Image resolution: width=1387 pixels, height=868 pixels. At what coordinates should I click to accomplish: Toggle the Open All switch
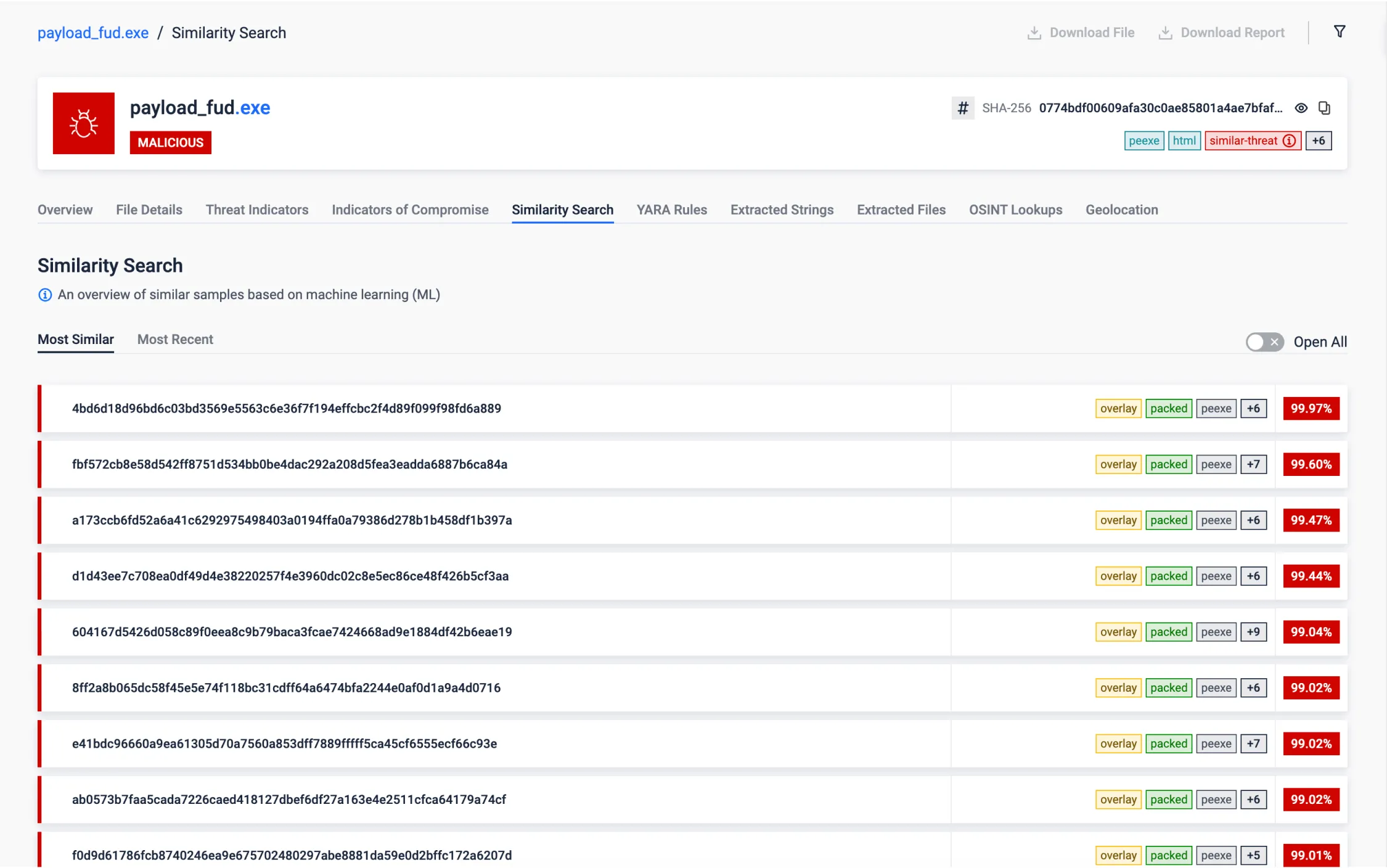tap(1264, 342)
